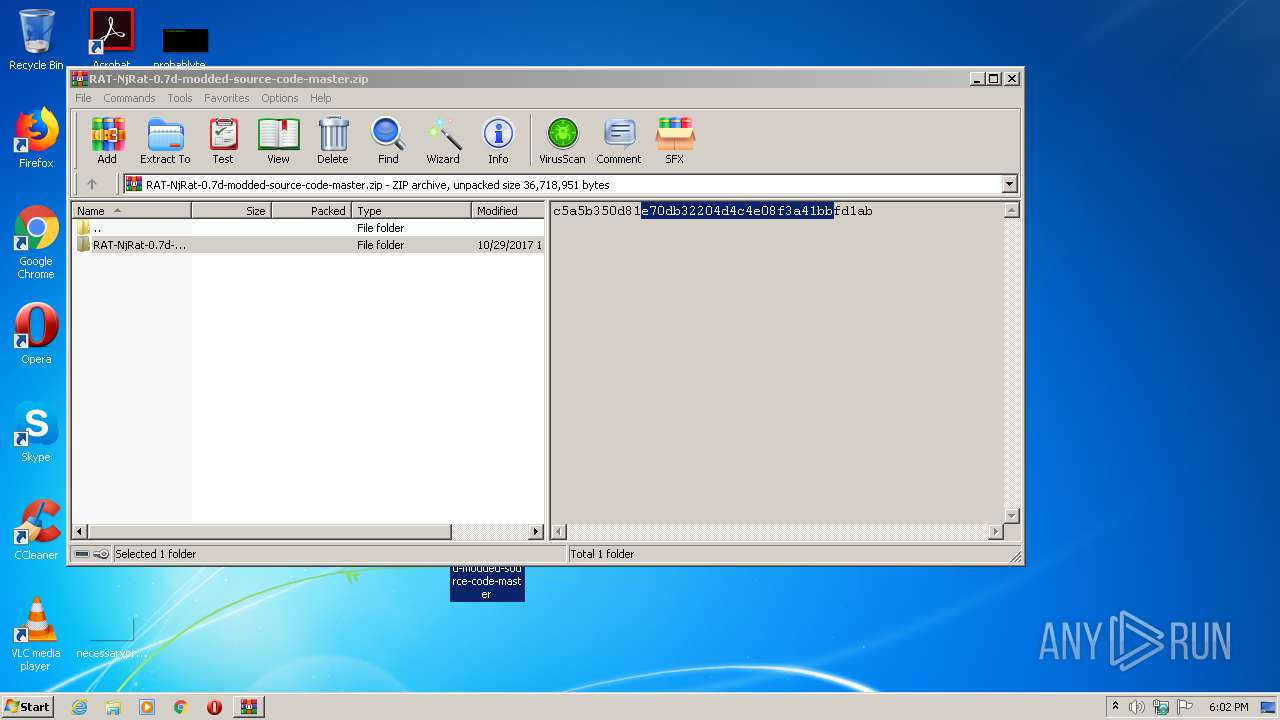Sort file list by Packed column
The width and height of the screenshot is (1280, 720).
coord(311,211)
